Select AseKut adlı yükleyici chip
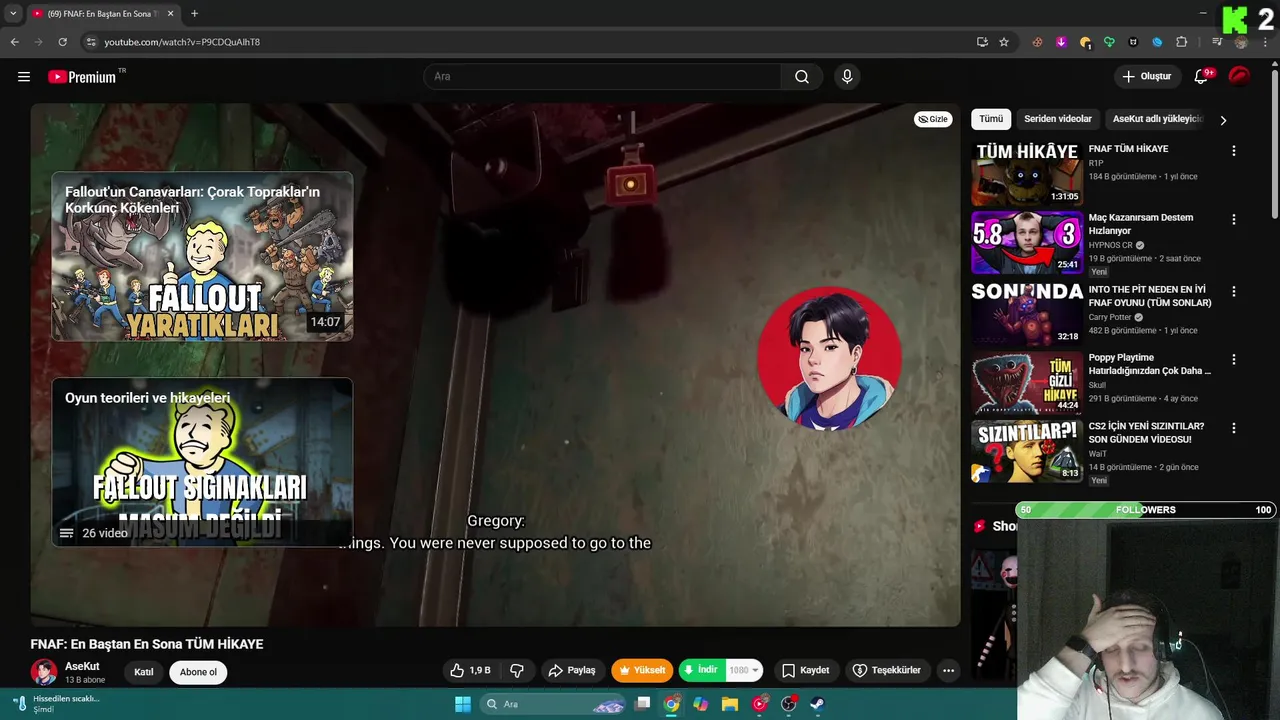The width and height of the screenshot is (1280, 720). pyautogui.click(x=1157, y=119)
